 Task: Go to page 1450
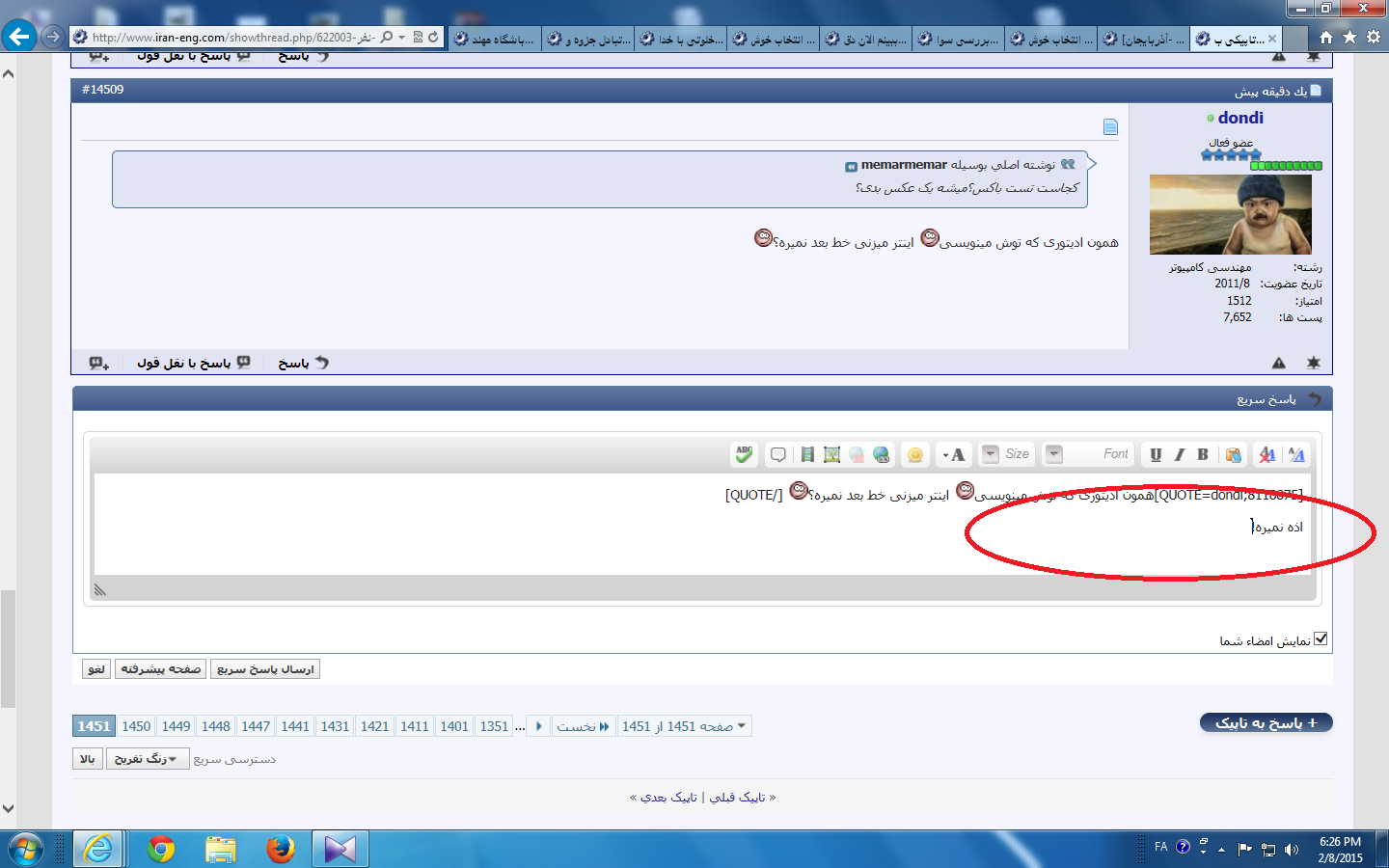pos(136,726)
